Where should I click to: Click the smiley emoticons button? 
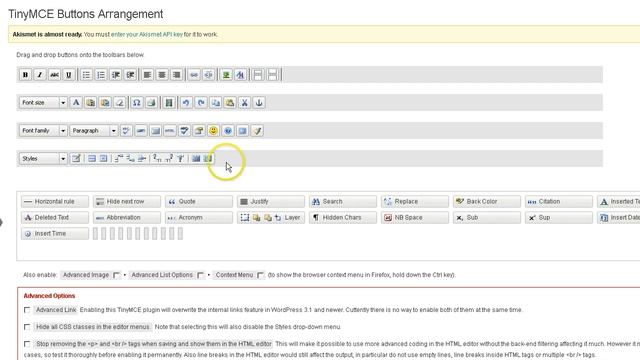click(x=213, y=131)
